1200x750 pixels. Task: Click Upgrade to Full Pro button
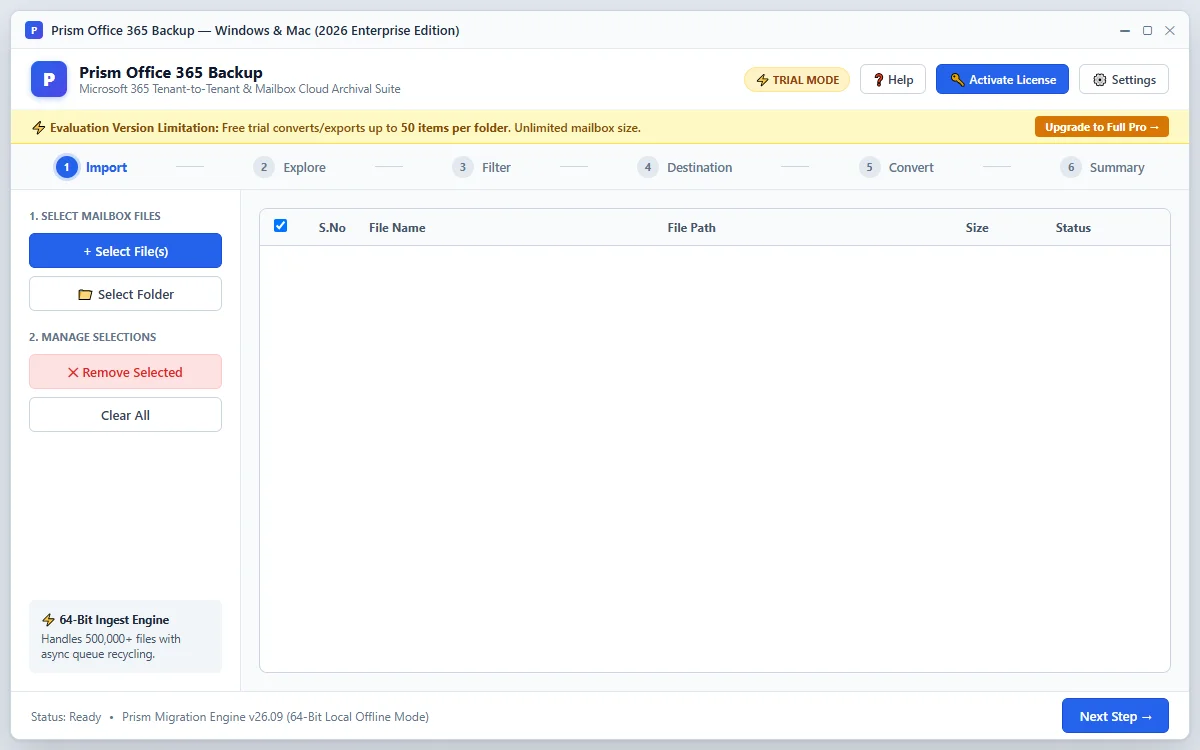[x=1102, y=127]
